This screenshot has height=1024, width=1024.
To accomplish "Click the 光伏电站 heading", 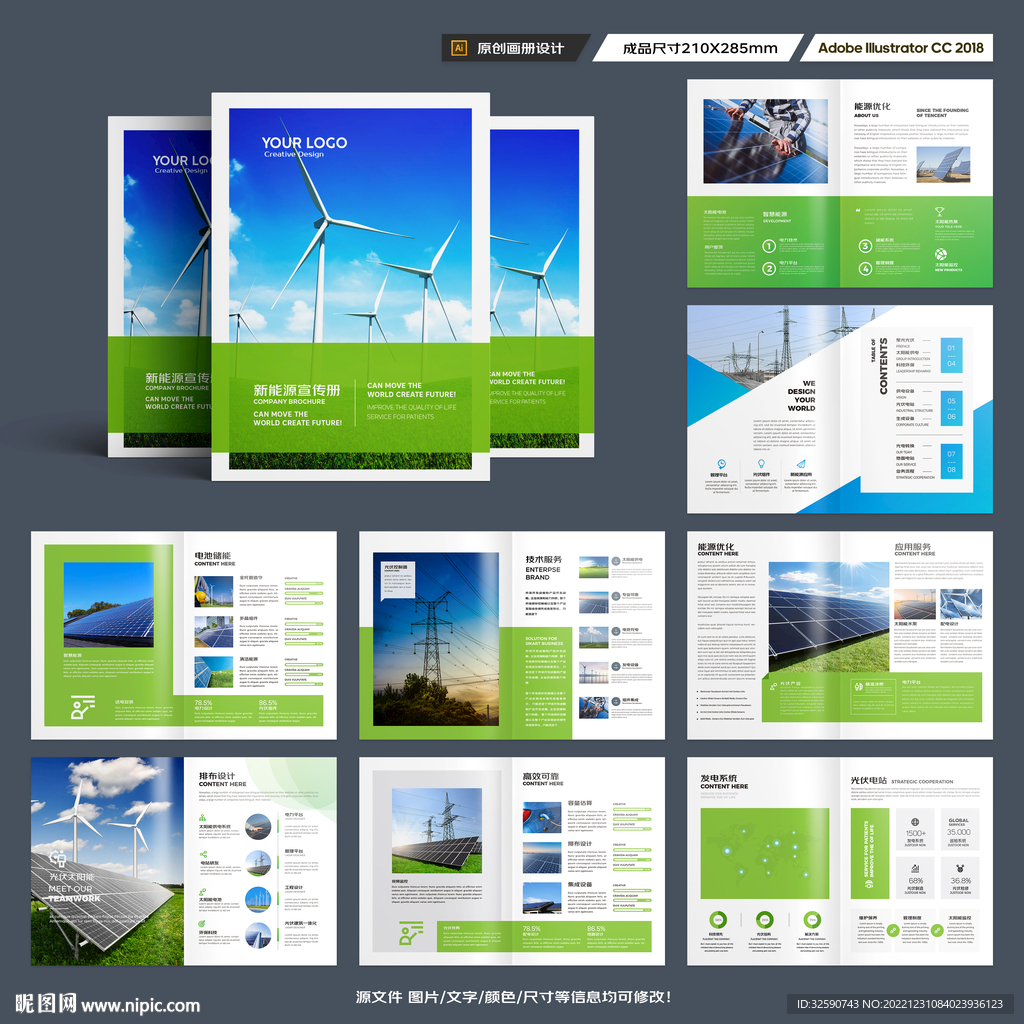I will pos(869,780).
